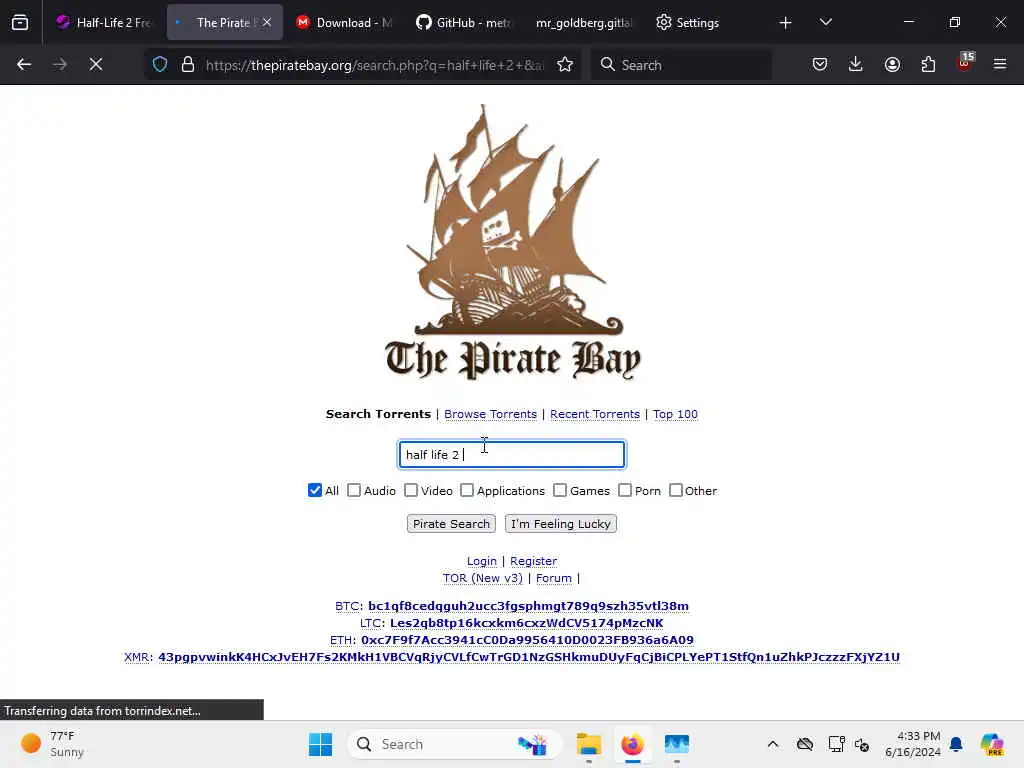
Task: Open the TOR (New v3) link
Action: pos(483,578)
